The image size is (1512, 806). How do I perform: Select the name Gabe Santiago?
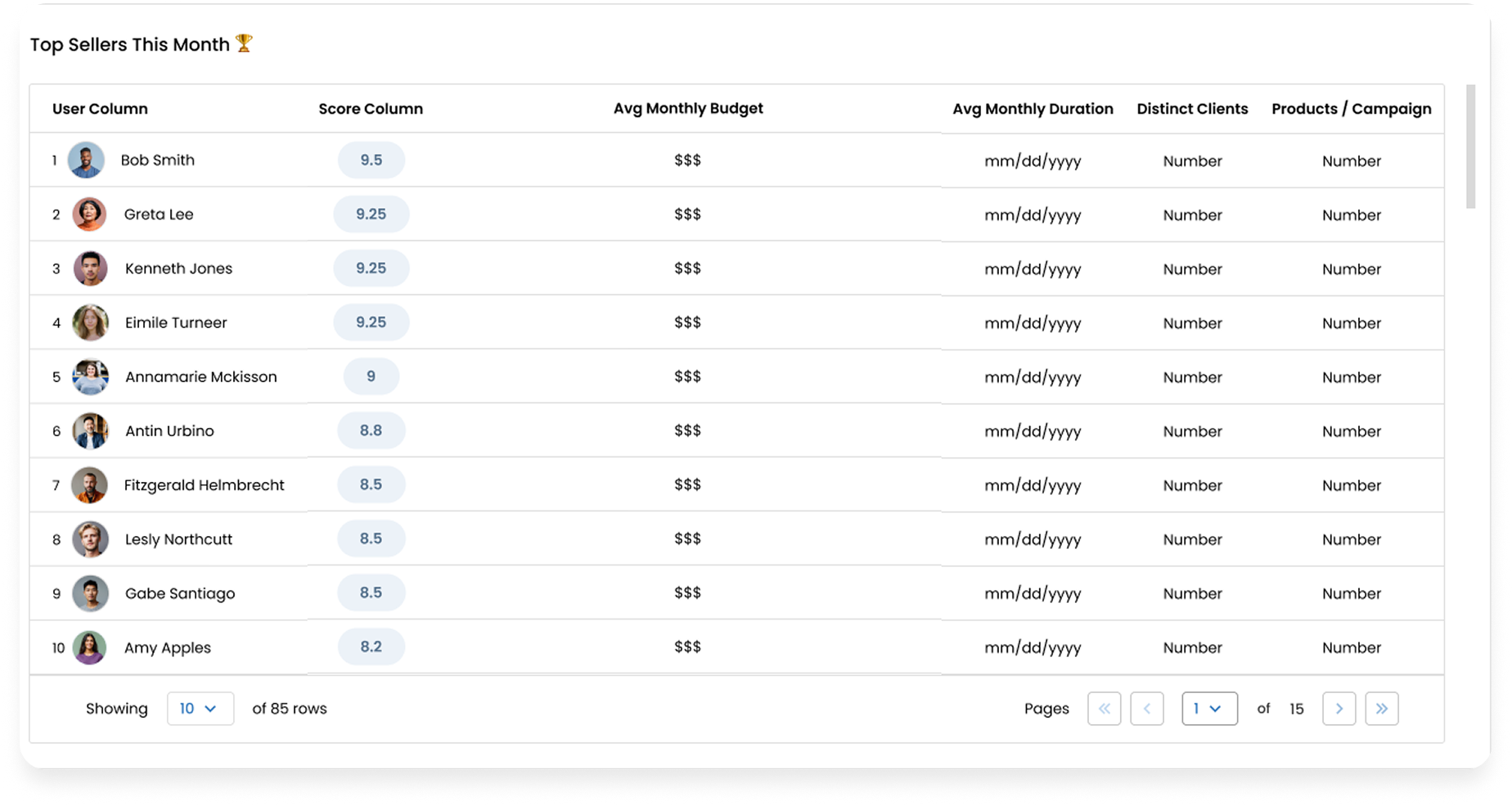(179, 593)
